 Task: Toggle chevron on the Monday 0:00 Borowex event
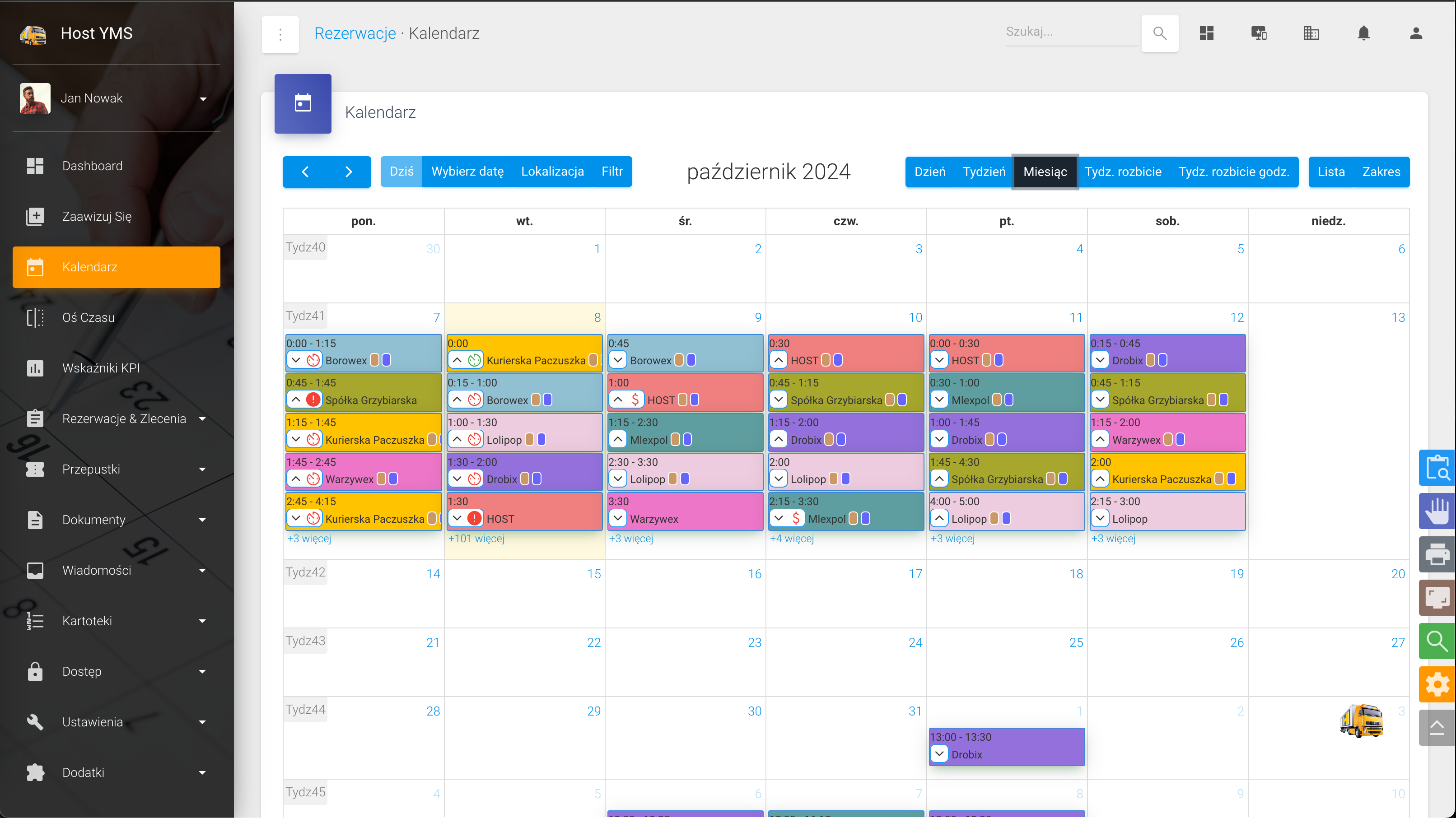click(296, 360)
